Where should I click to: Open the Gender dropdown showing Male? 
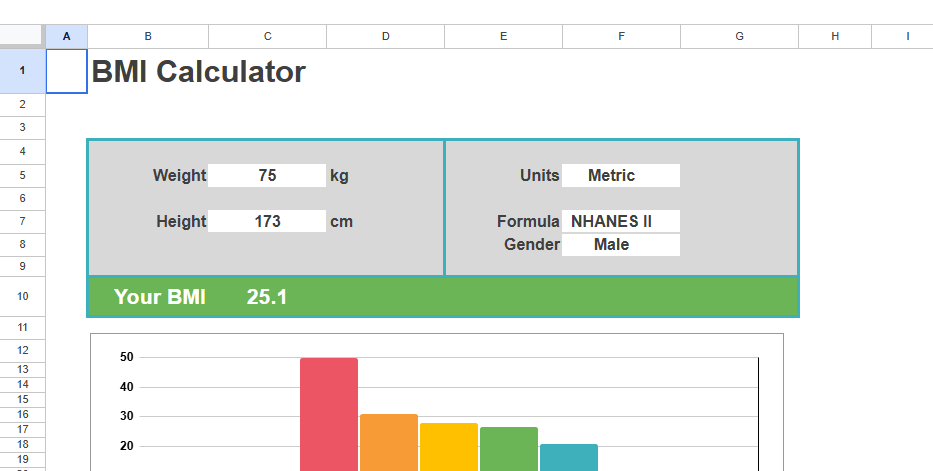(x=620, y=244)
